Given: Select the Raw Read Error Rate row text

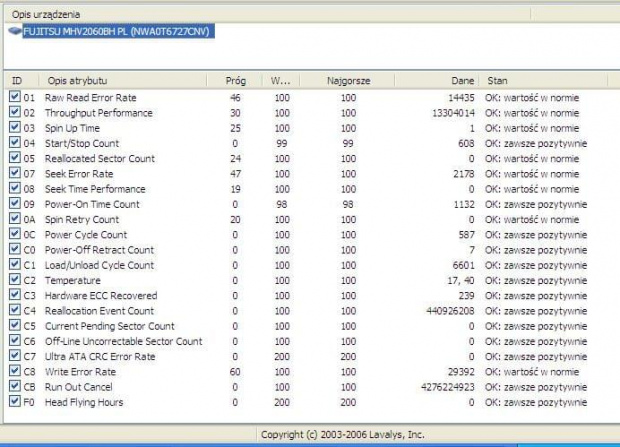Looking at the screenshot, I should (90, 98).
